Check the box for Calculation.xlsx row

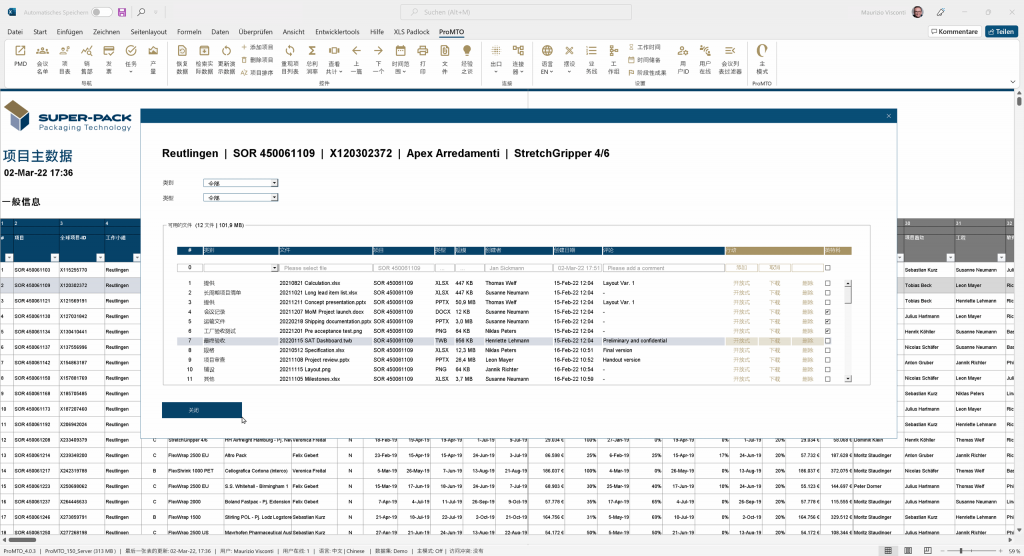click(826, 283)
